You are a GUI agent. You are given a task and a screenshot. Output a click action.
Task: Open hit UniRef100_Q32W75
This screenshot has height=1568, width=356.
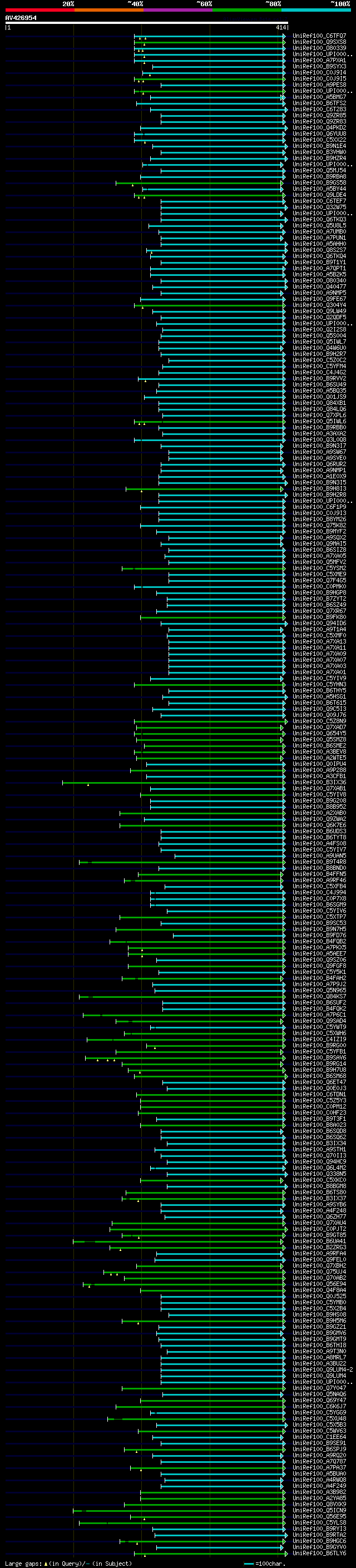319,207
